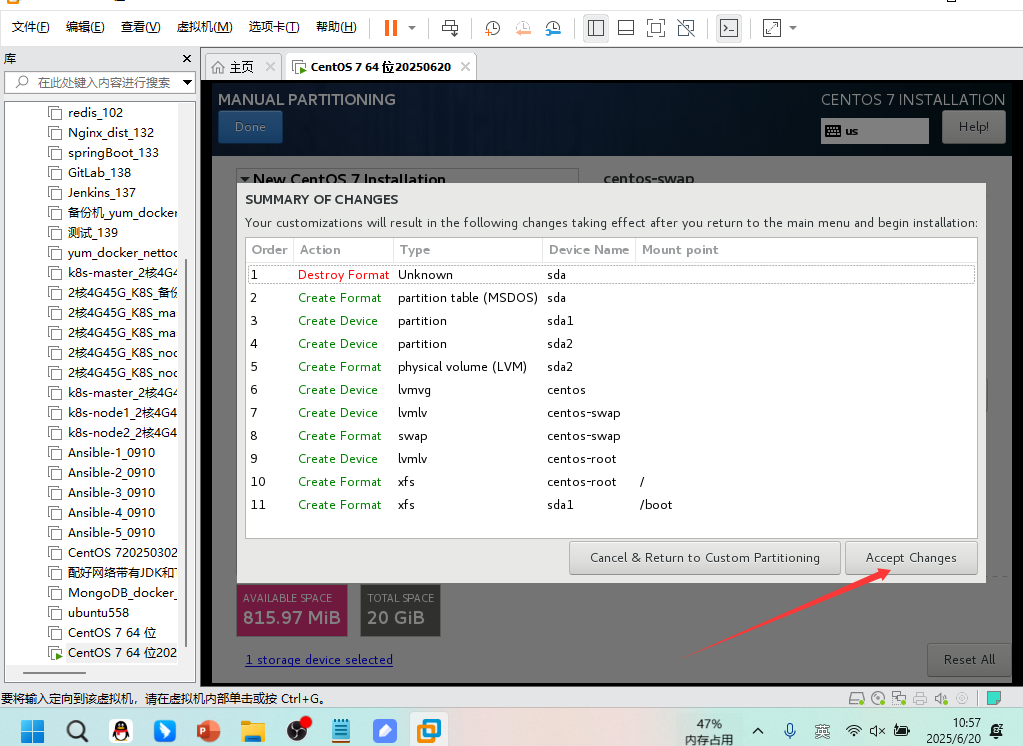
Task: Click the CD/DVD device status icon
Action: coord(877,697)
